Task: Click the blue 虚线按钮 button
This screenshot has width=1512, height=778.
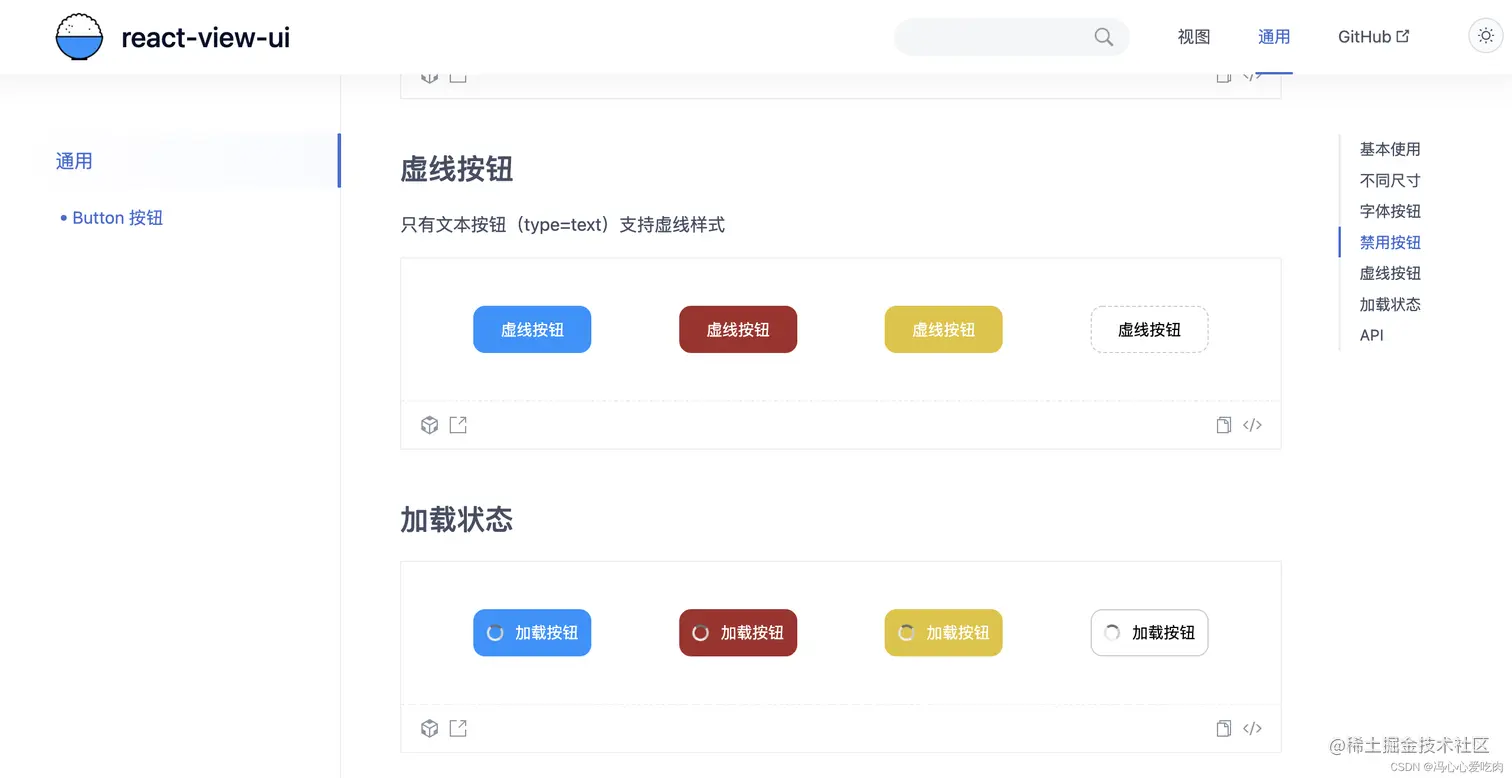Action: (x=532, y=329)
